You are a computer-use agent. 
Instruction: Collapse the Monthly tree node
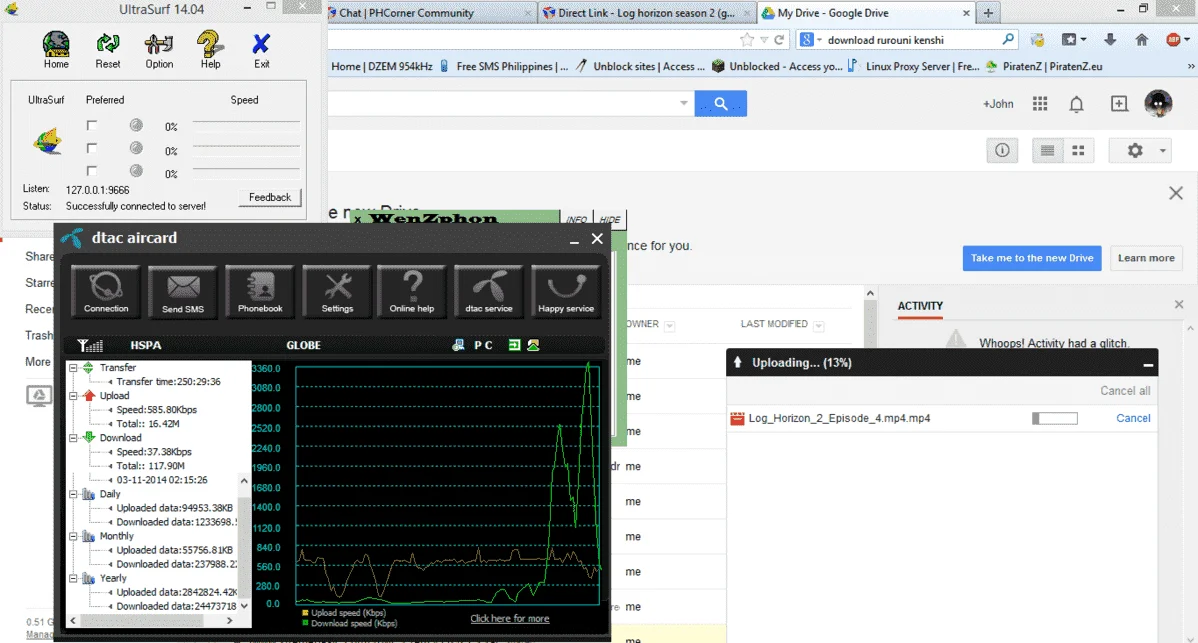(x=73, y=536)
